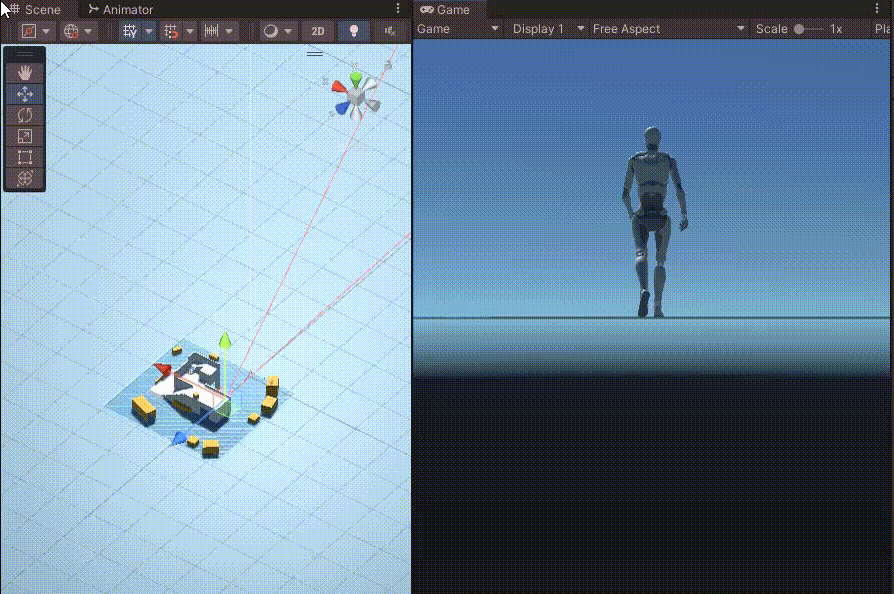894x594 pixels.
Task: Select the Rotate tool
Action: pyautogui.click(x=25, y=115)
